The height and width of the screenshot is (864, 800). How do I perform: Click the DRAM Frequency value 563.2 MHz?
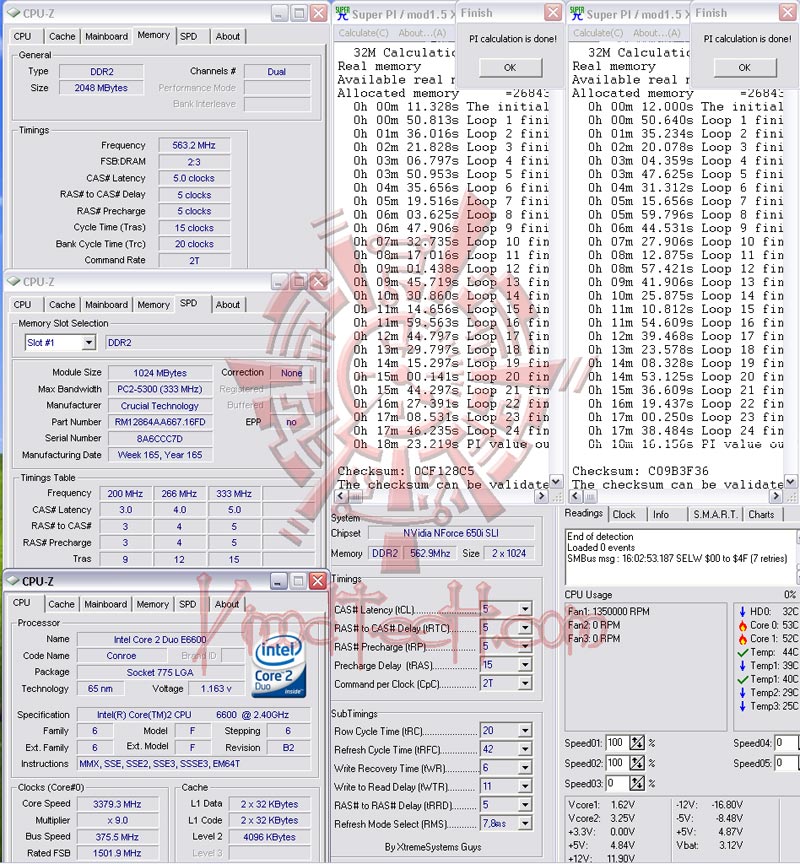click(194, 145)
